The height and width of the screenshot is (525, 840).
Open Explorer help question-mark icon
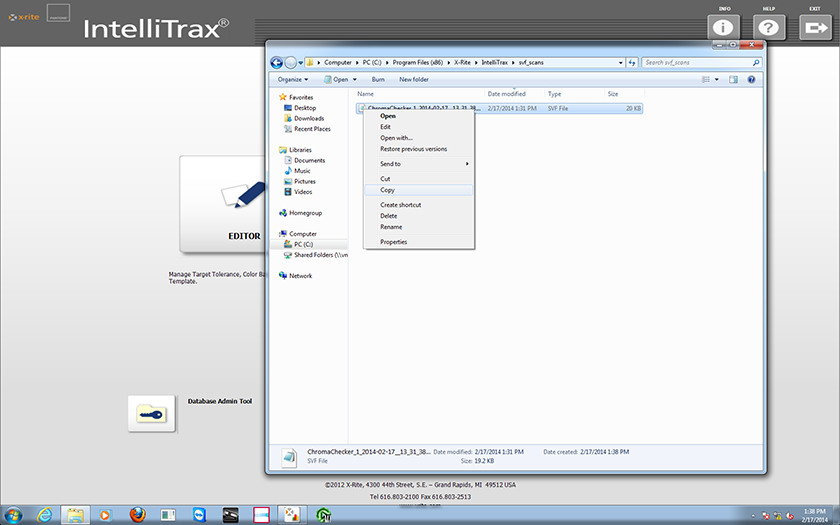[x=752, y=79]
